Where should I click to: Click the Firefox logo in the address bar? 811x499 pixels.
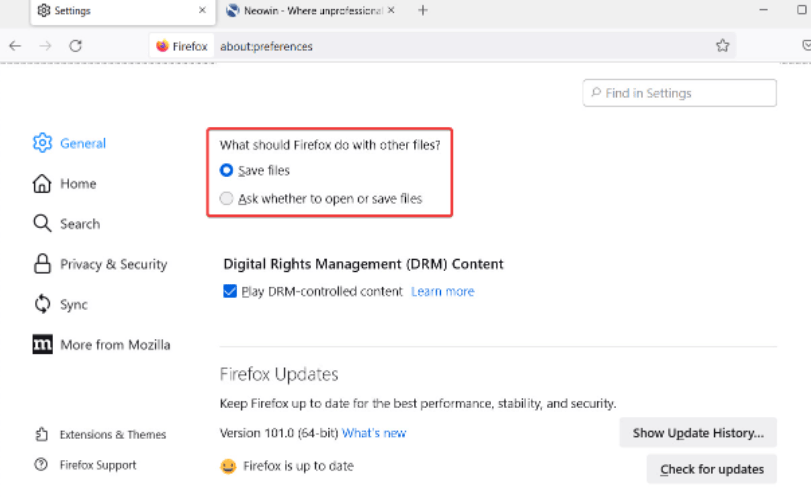tap(164, 46)
